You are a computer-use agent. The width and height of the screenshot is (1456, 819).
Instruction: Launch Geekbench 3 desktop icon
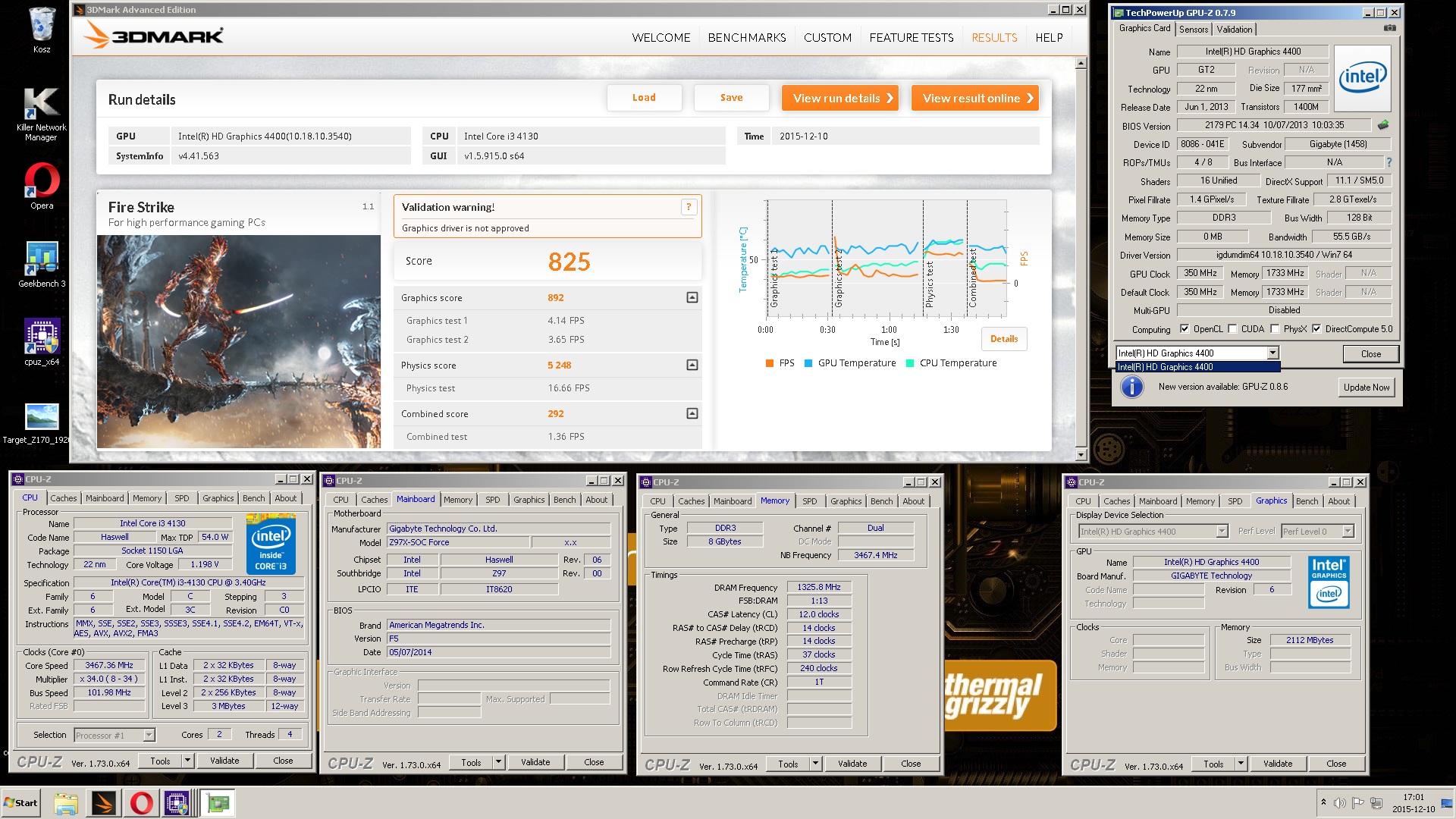click(x=42, y=264)
